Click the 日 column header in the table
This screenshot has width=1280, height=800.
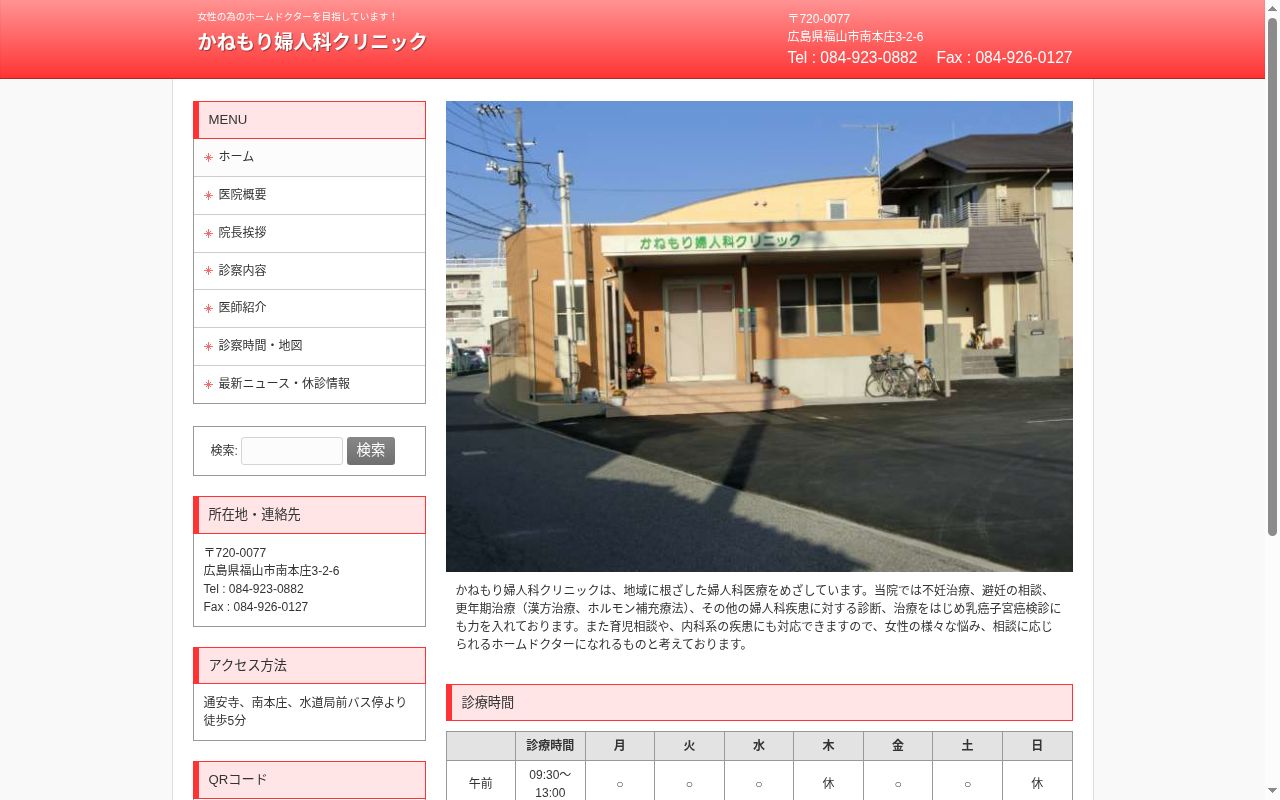(x=1037, y=746)
